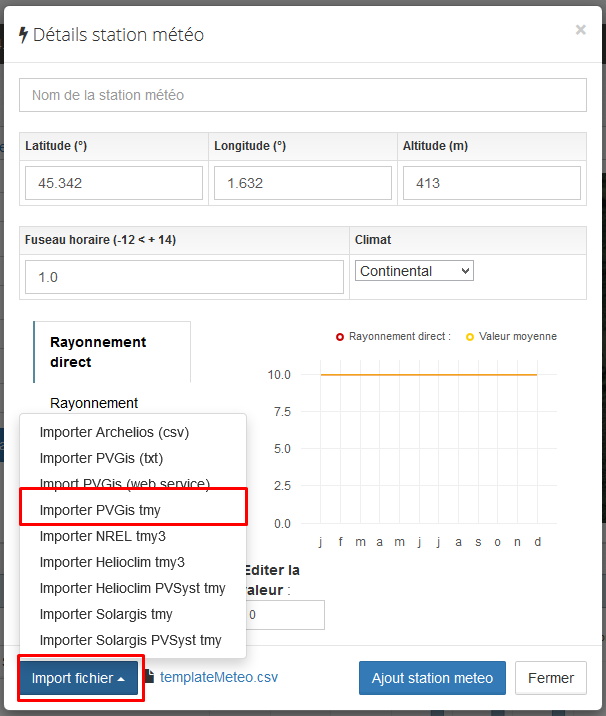Choose Importer Archelios (csv)

133,432
